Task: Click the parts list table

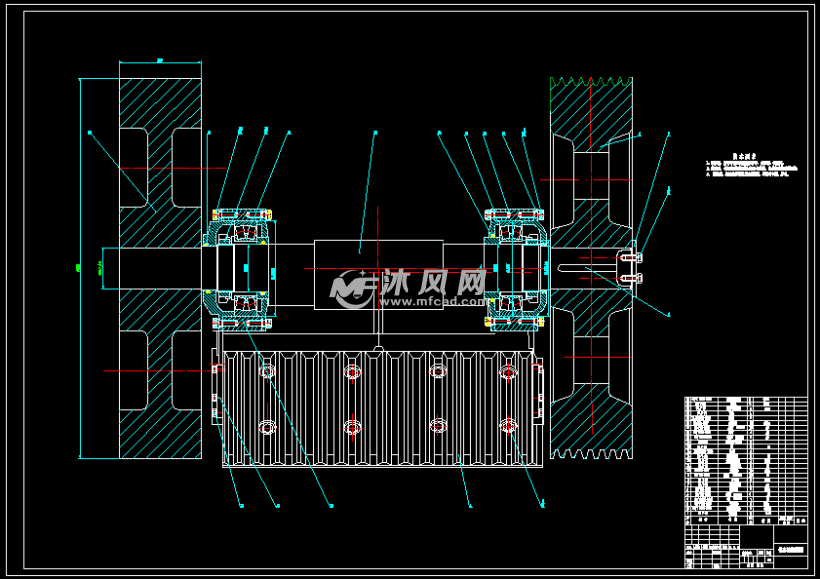Action: coord(745,460)
